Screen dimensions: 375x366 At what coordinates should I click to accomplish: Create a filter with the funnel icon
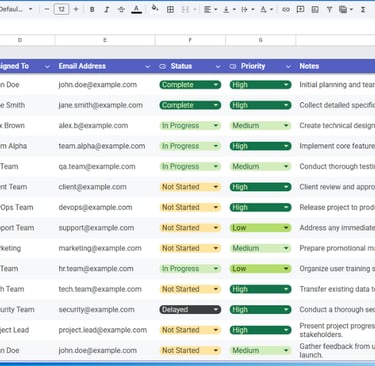click(x=329, y=9)
